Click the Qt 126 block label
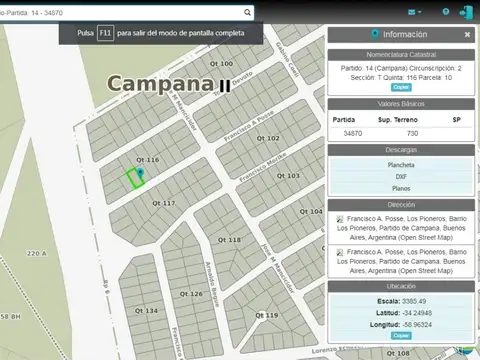 point(191,294)
